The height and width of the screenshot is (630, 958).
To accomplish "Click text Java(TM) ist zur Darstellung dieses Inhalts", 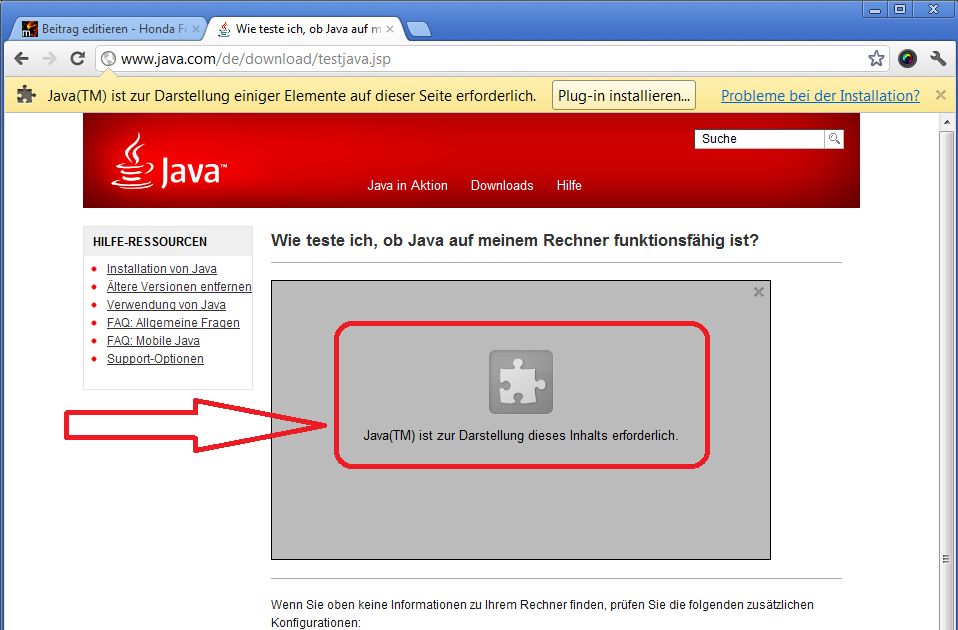I will (521, 436).
